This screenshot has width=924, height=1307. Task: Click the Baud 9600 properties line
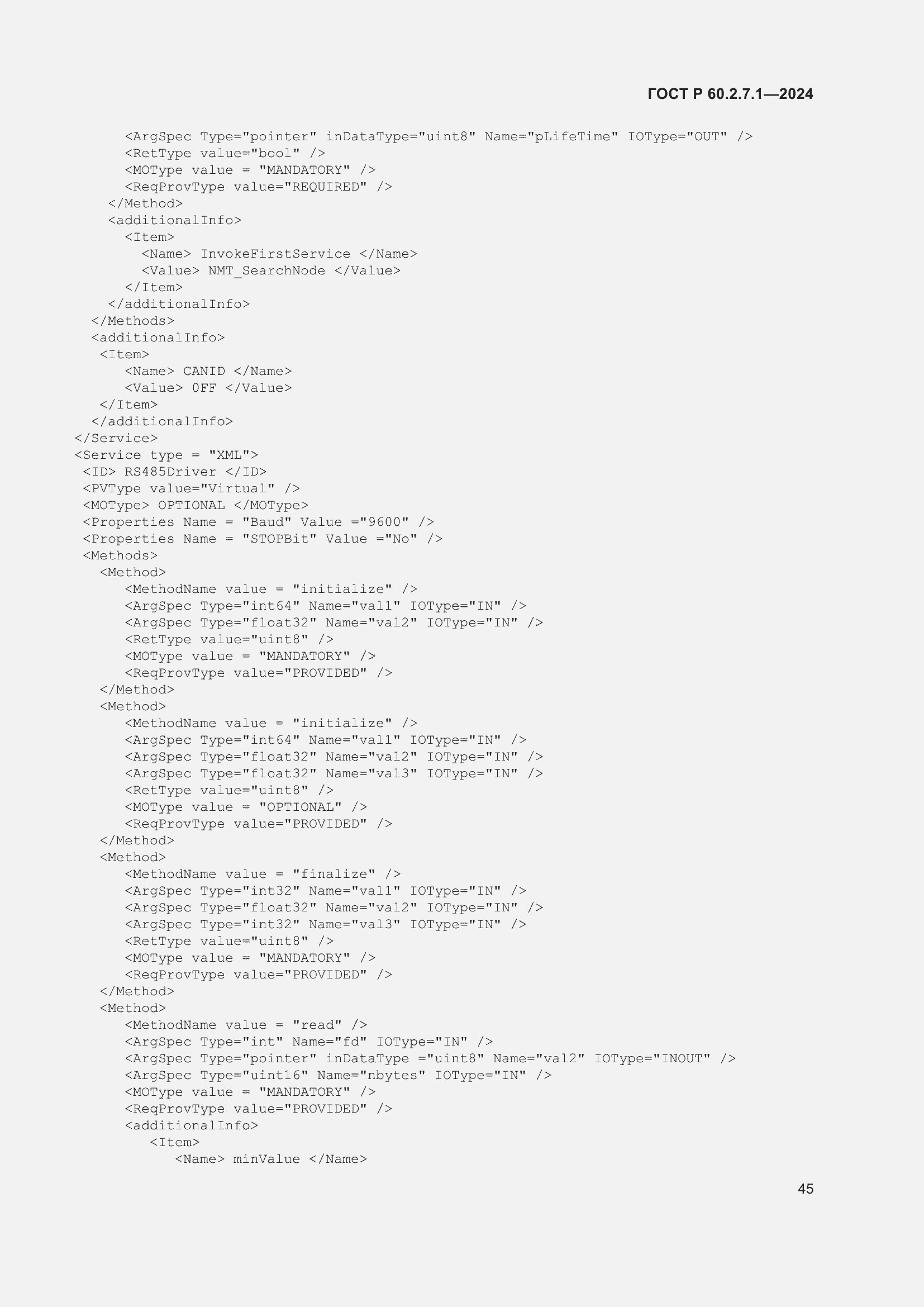click(258, 522)
